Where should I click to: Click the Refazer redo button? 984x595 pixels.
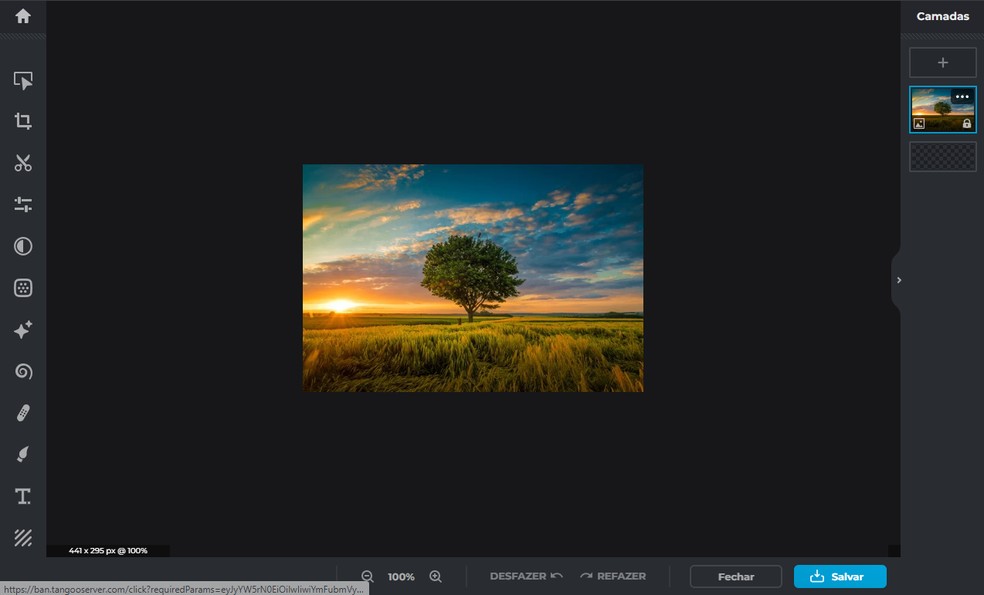pyautogui.click(x=613, y=576)
